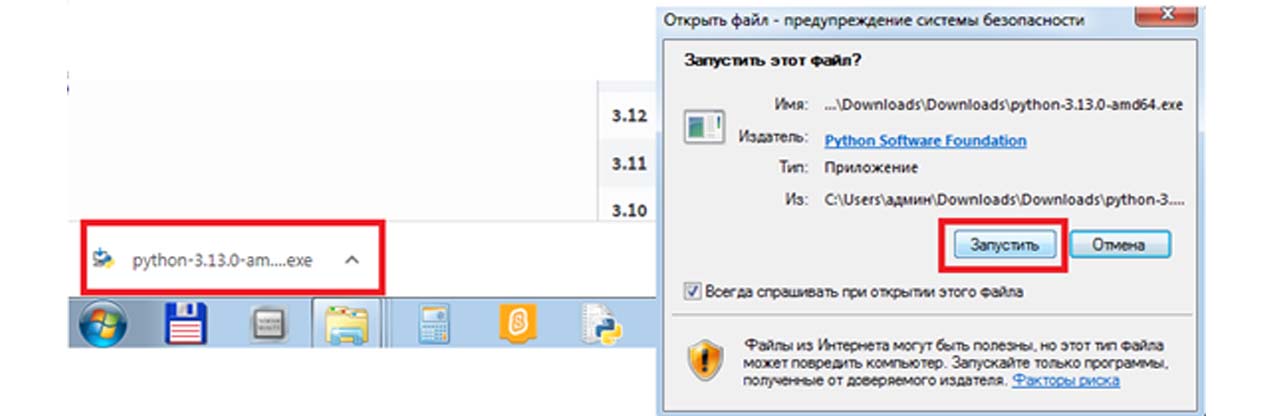Image resolution: width=1280 pixels, height=416 pixels.
Task: Open File Explorer from the taskbar
Action: point(345,325)
